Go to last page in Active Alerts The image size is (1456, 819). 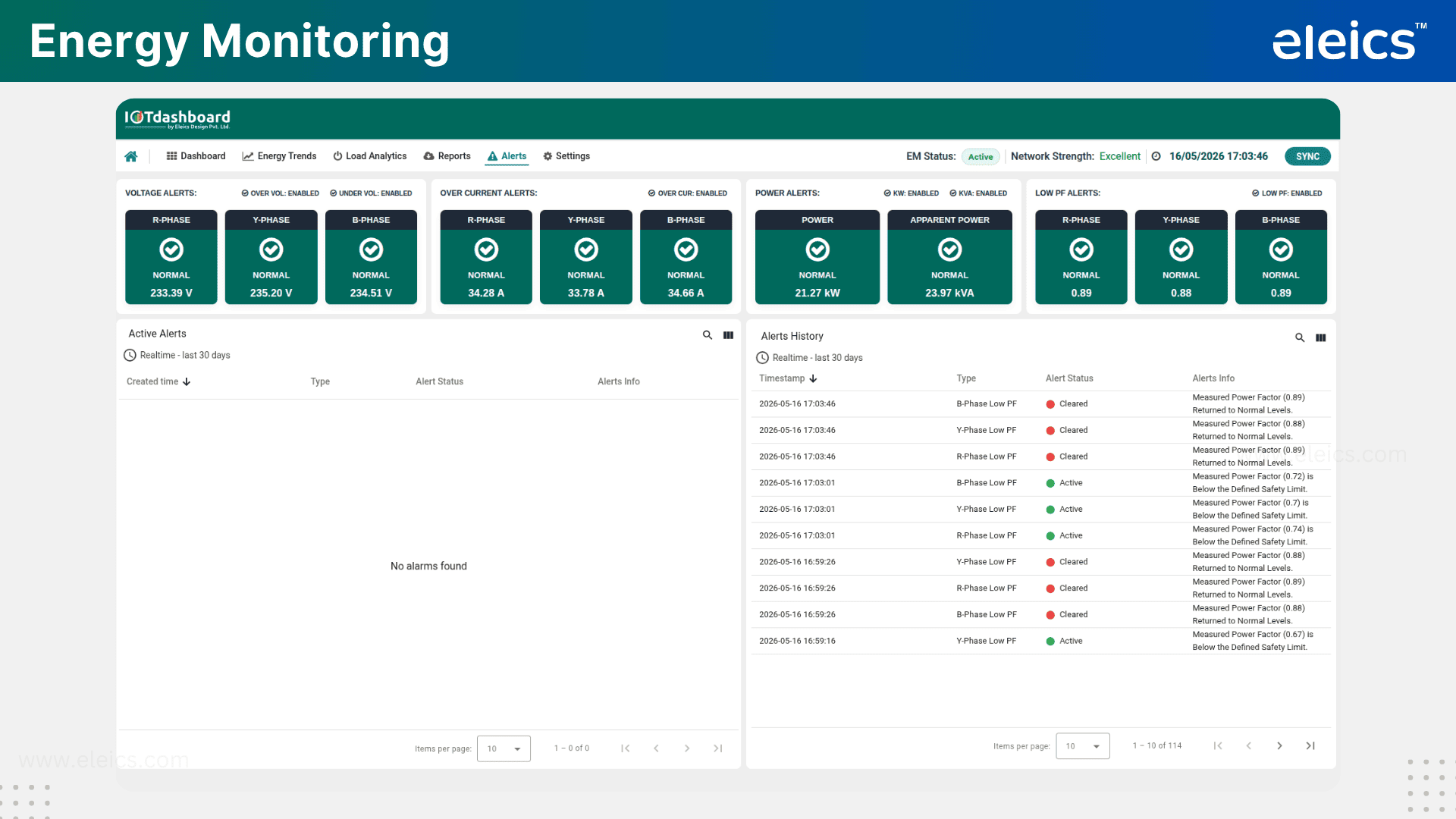(x=717, y=748)
